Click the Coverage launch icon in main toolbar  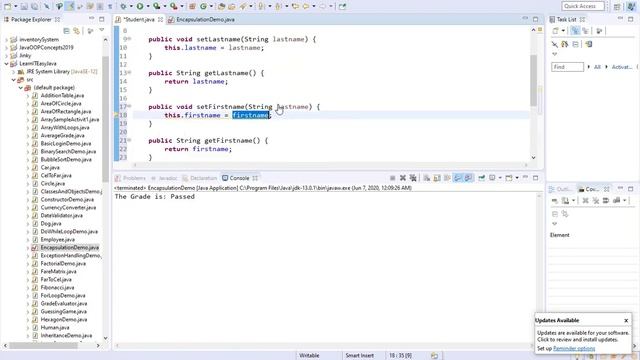[x=156, y=7]
